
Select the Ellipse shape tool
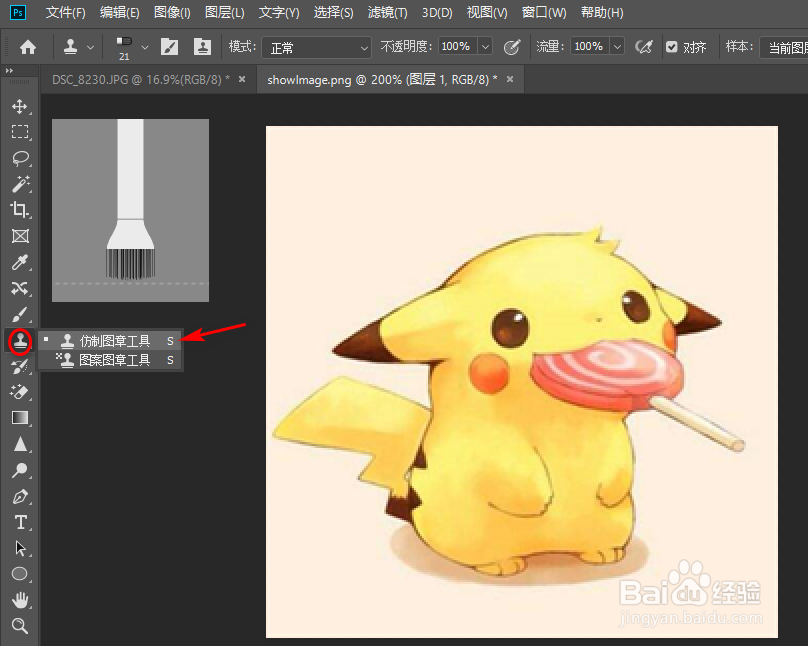coord(20,574)
